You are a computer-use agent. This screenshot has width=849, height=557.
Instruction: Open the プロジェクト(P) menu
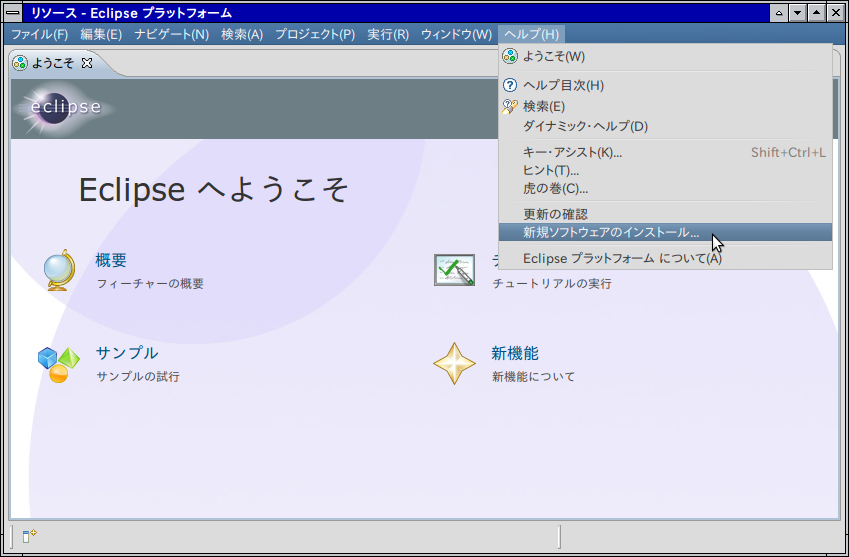(x=315, y=35)
